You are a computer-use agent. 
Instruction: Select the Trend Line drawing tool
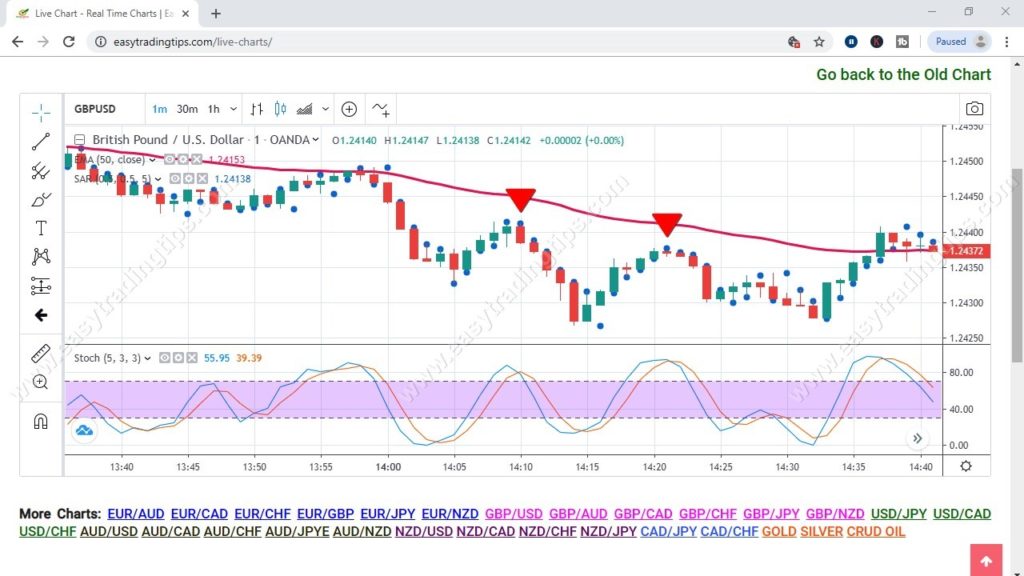point(40,141)
